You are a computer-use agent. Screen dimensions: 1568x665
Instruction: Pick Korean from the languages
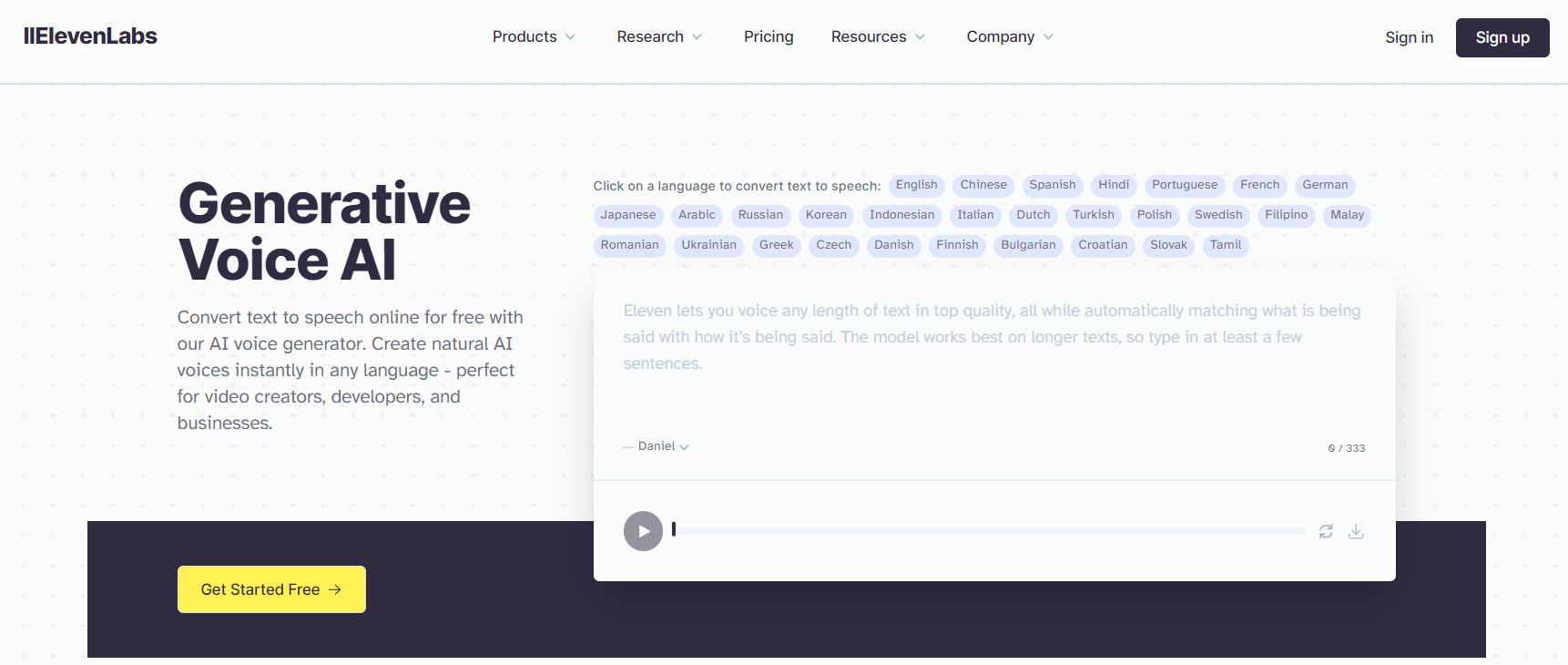click(826, 215)
